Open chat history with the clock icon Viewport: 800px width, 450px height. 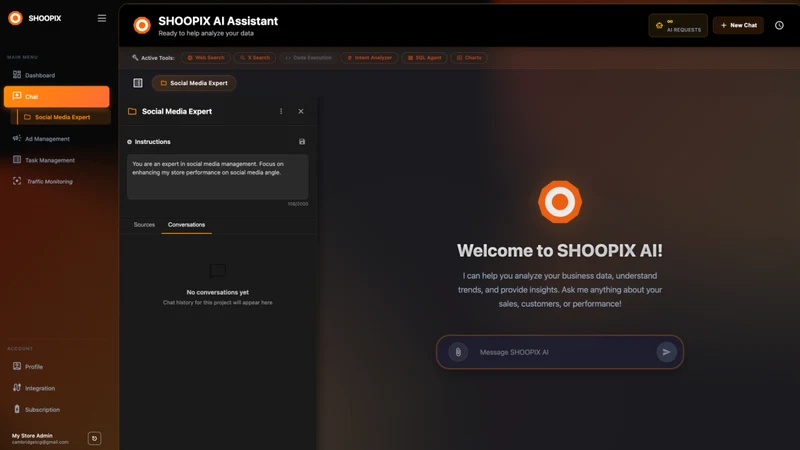click(779, 25)
